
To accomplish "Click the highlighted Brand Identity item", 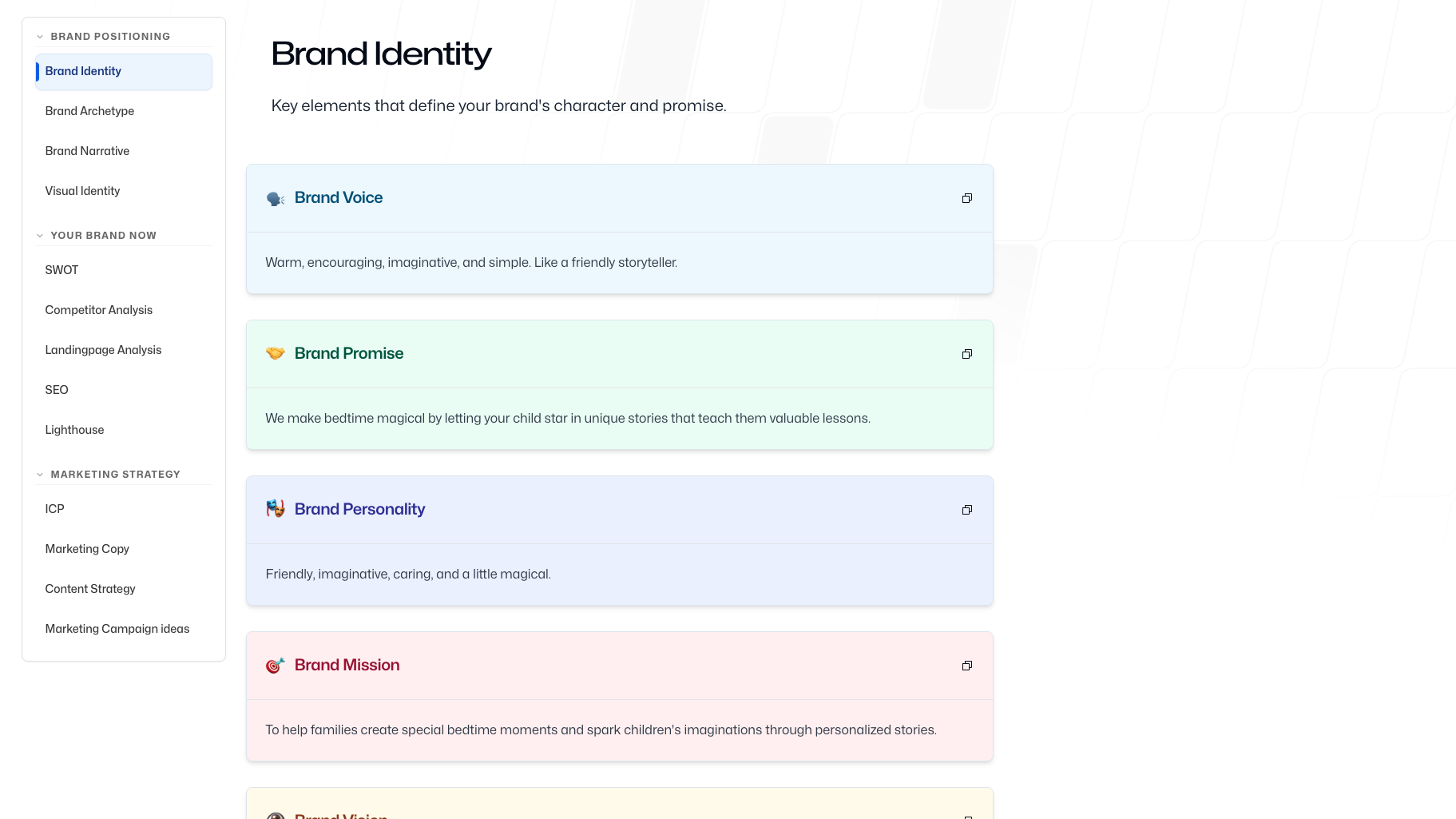I will [x=83, y=71].
